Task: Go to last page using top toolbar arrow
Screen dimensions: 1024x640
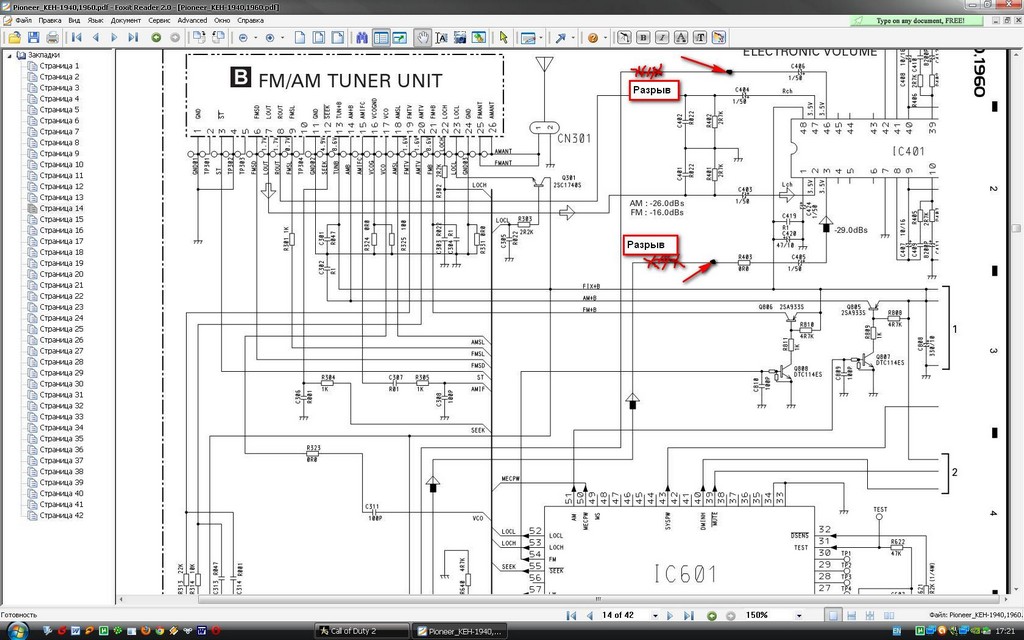Action: point(133,38)
